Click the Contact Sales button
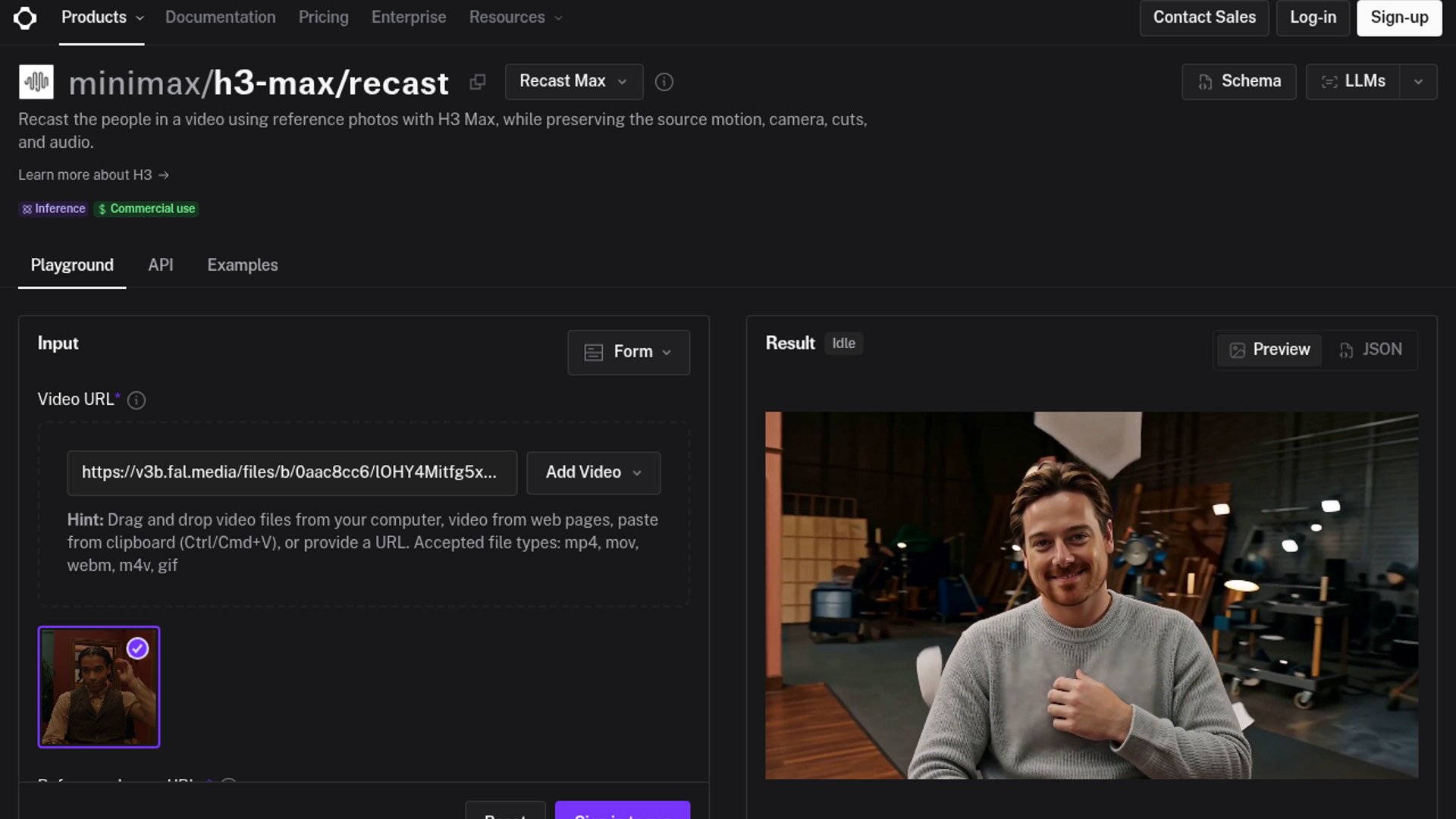The width and height of the screenshot is (1456, 819). [x=1204, y=17]
